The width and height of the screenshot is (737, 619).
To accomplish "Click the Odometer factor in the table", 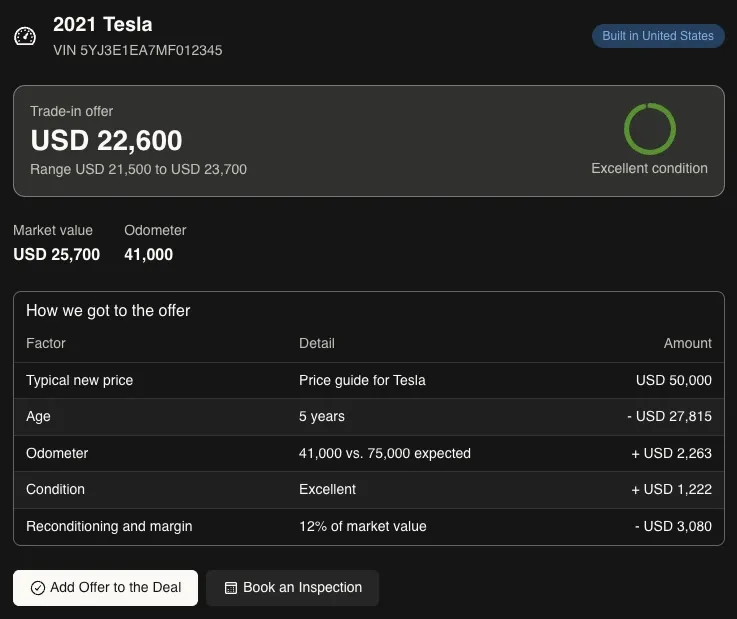I will click(x=57, y=453).
